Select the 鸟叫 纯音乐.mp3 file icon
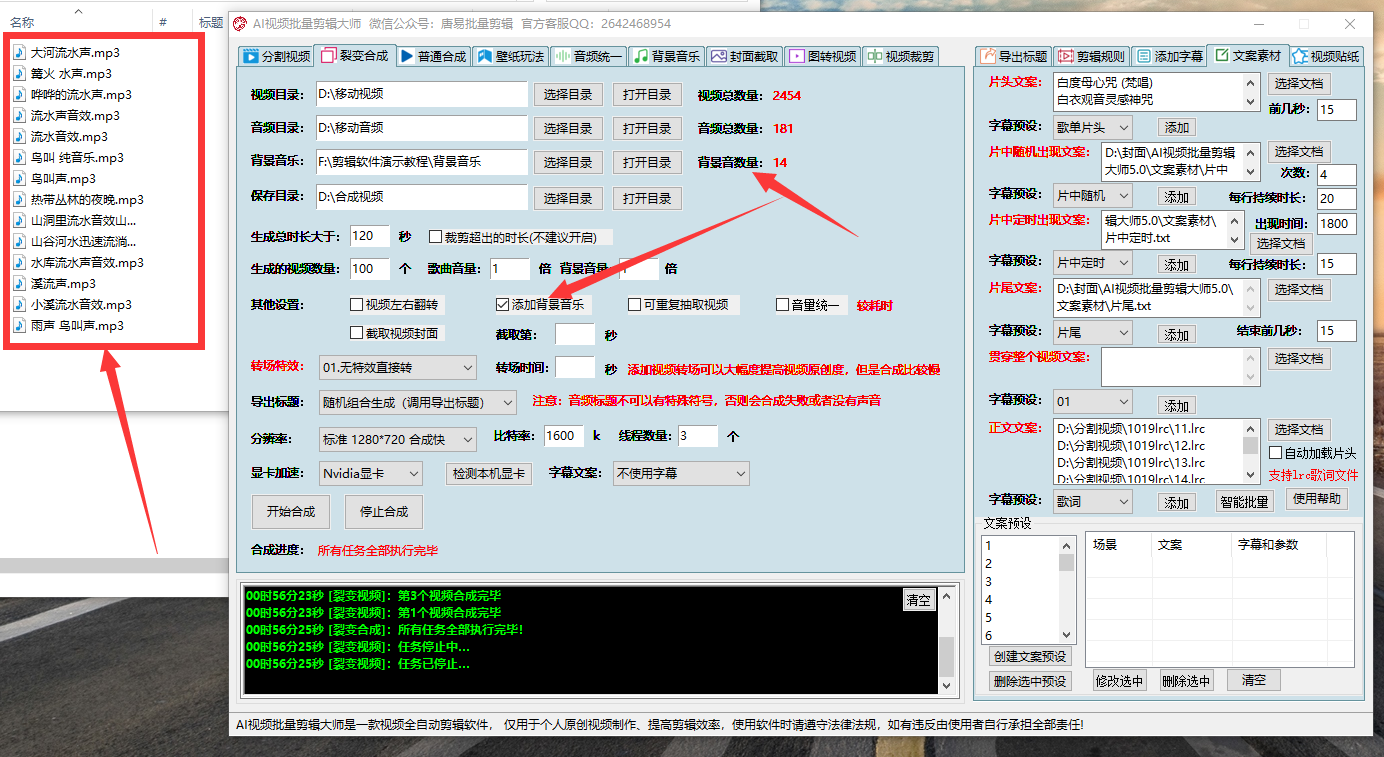This screenshot has width=1384, height=757. (x=19, y=158)
